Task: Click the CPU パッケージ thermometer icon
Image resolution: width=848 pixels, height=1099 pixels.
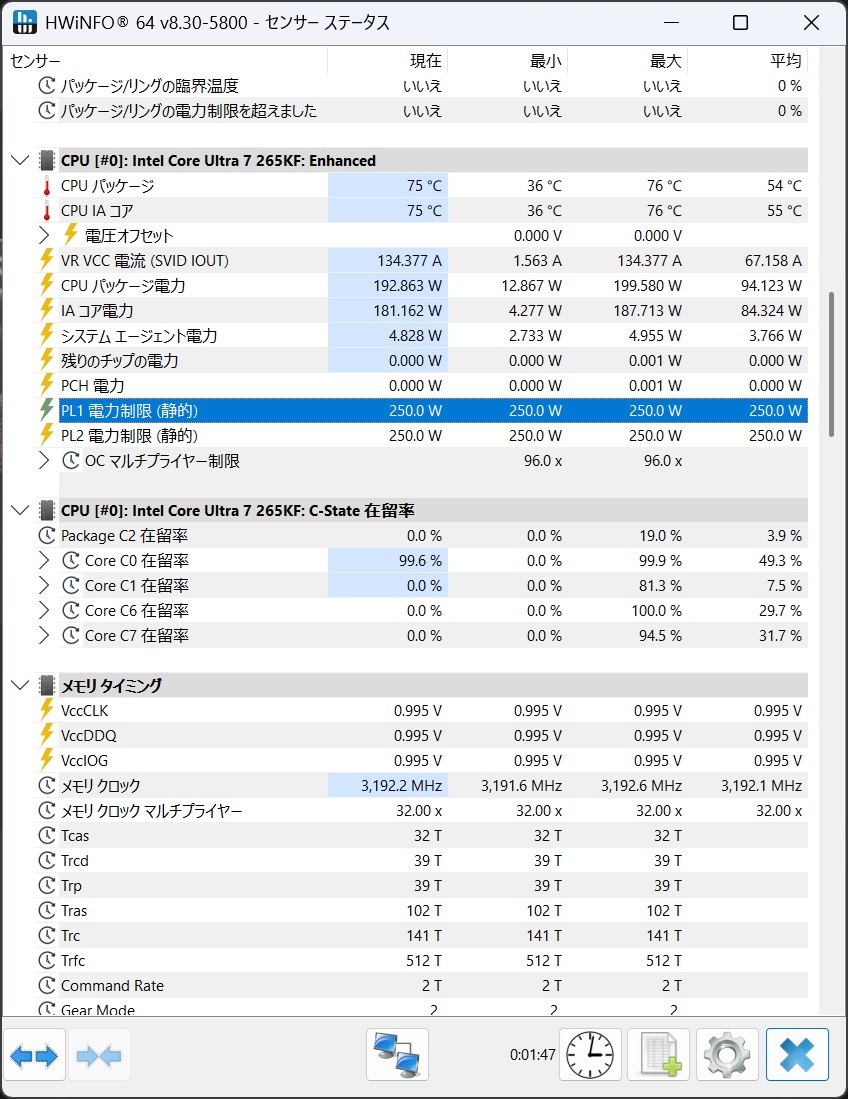Action: [x=46, y=186]
